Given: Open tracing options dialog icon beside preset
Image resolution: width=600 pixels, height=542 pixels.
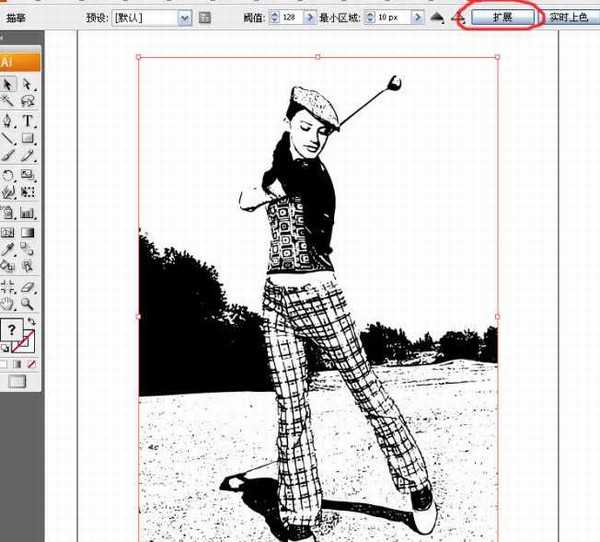Looking at the screenshot, I should click(x=205, y=18).
